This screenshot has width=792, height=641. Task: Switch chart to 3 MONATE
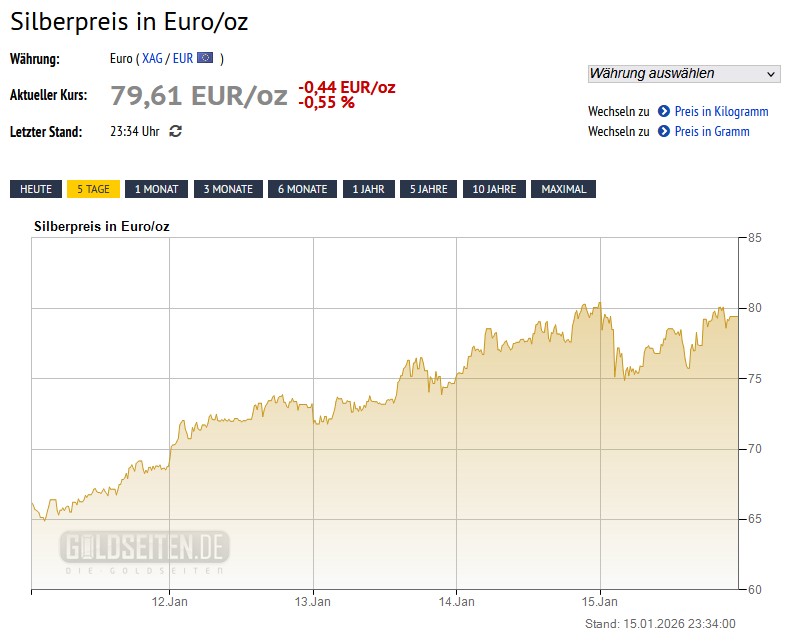[228, 189]
